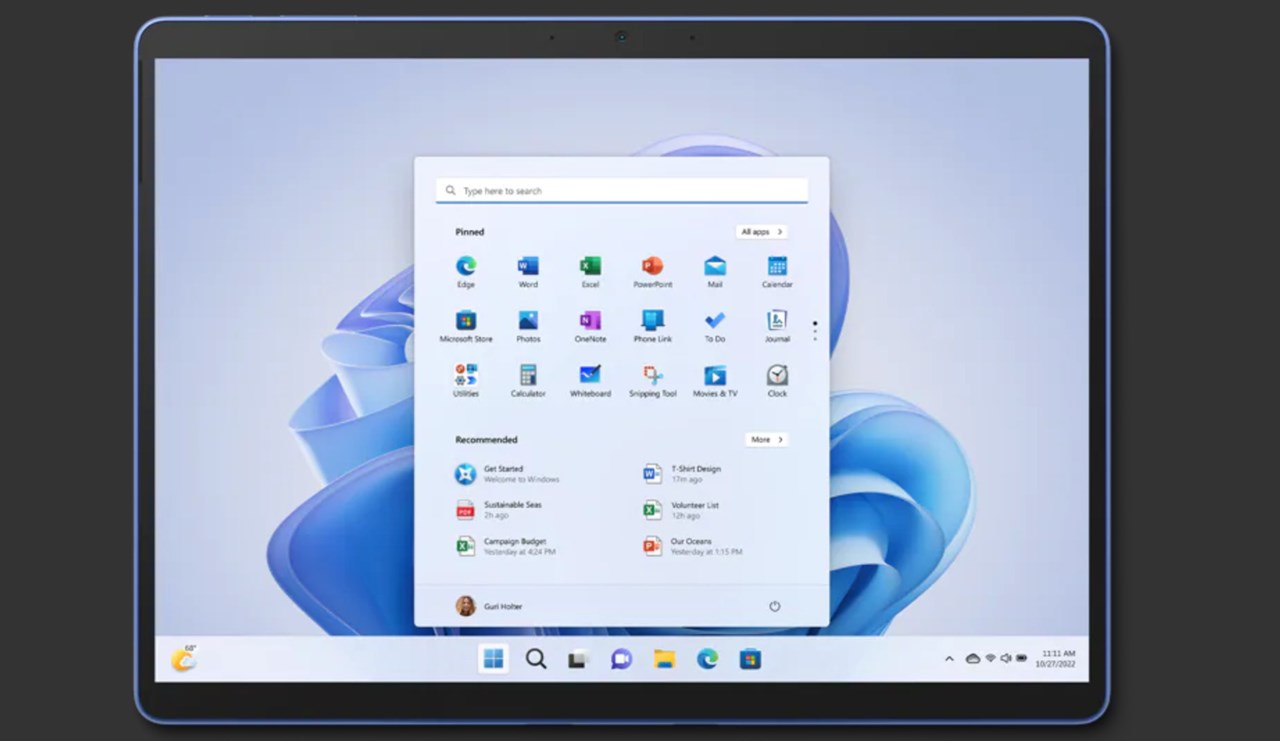Show hidden system tray icons chevron
This screenshot has height=741, width=1280.
pos(949,659)
